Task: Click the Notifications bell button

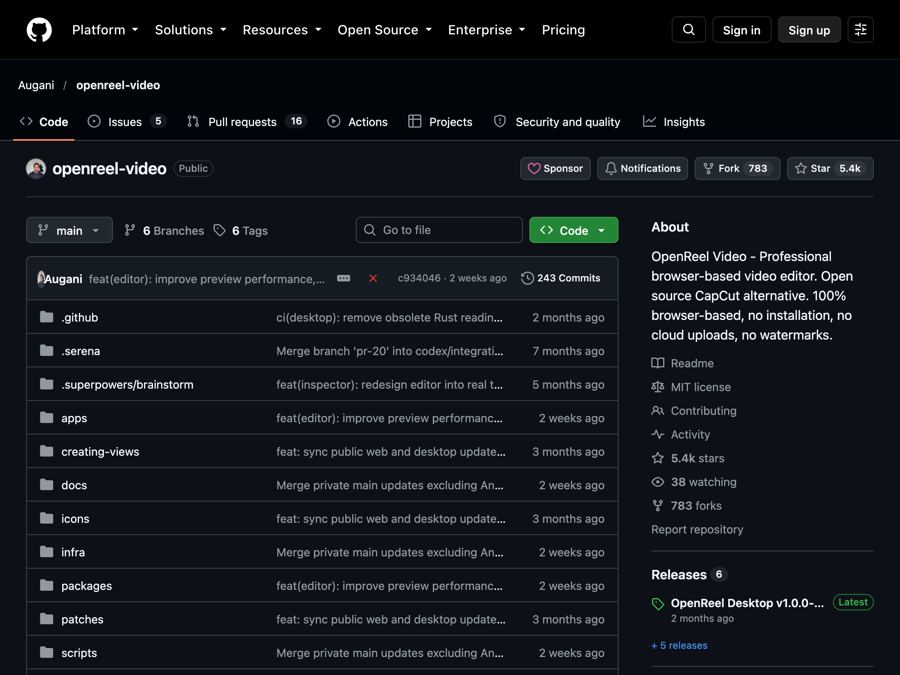Action: 642,168
